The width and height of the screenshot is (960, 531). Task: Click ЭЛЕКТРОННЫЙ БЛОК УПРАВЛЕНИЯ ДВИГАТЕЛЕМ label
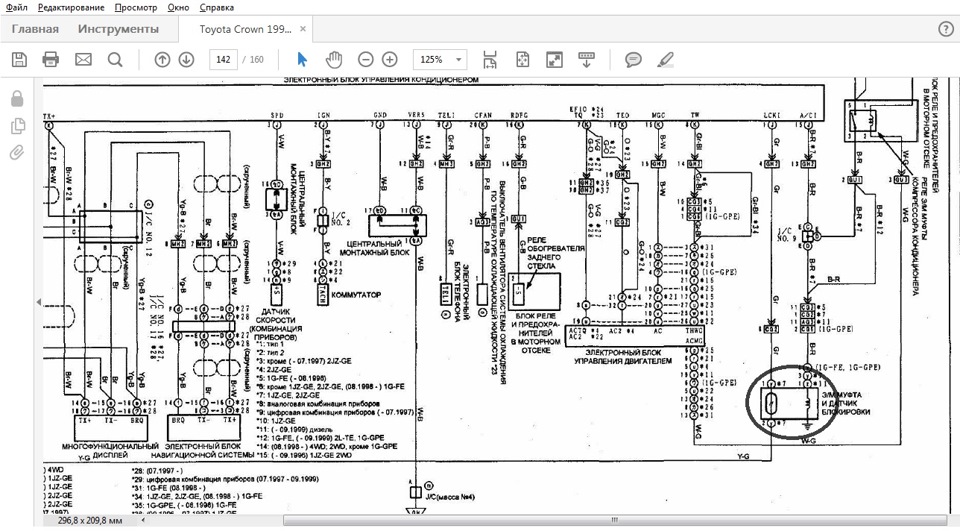click(x=623, y=357)
